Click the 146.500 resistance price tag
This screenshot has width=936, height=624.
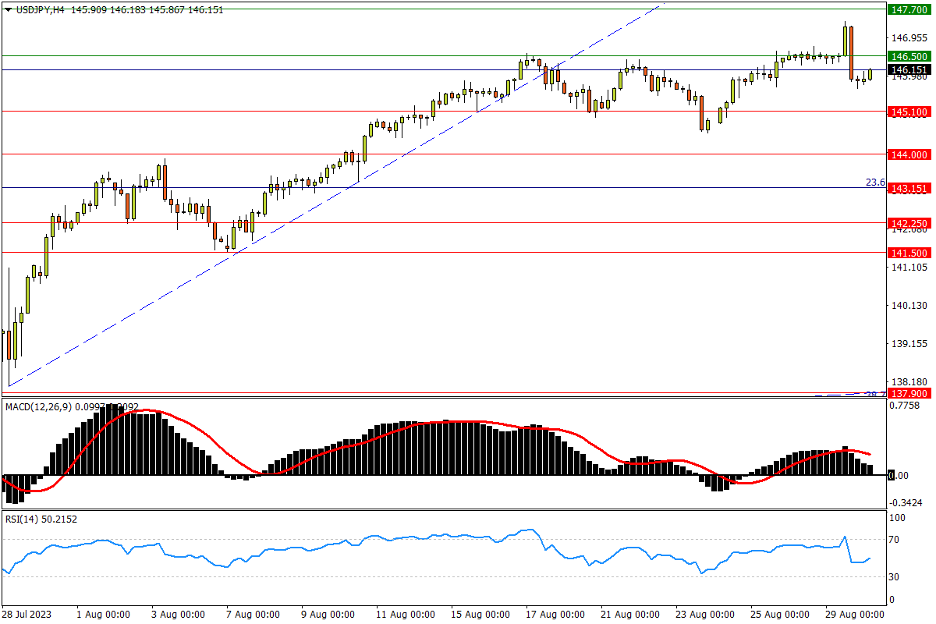point(910,56)
